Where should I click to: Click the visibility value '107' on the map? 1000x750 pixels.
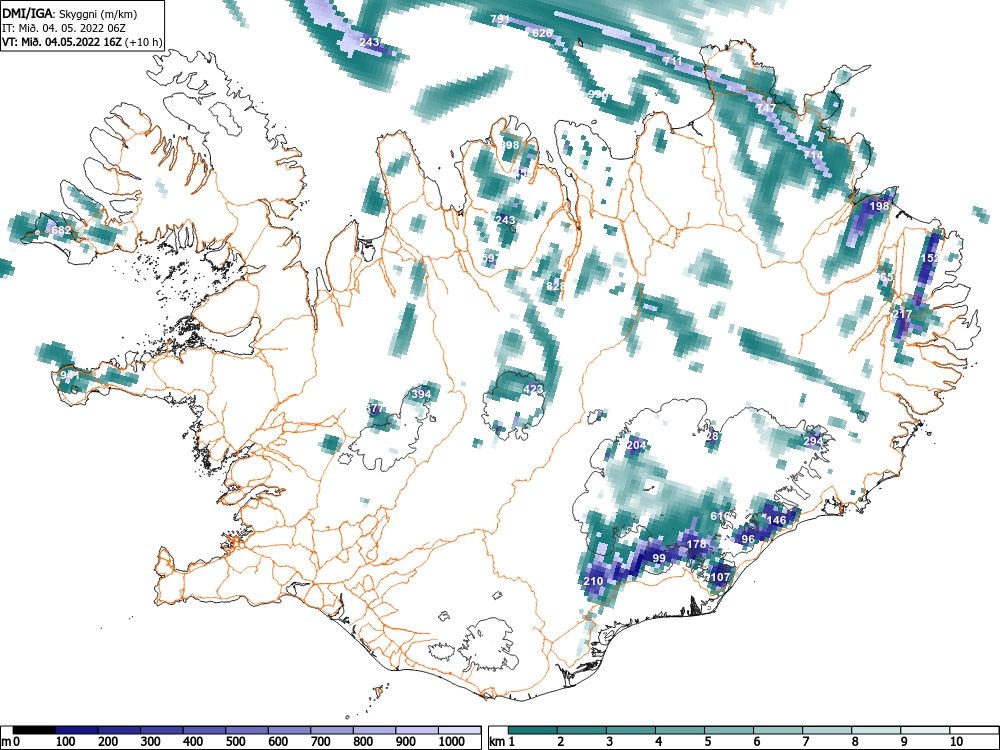pyautogui.click(x=720, y=577)
